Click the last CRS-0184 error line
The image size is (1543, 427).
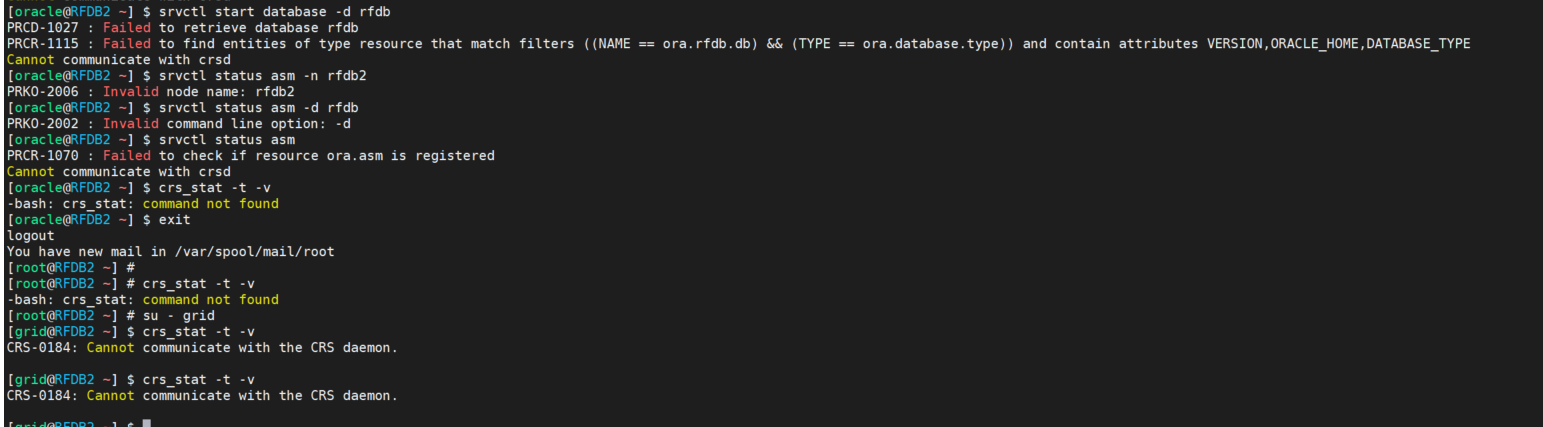coord(202,396)
